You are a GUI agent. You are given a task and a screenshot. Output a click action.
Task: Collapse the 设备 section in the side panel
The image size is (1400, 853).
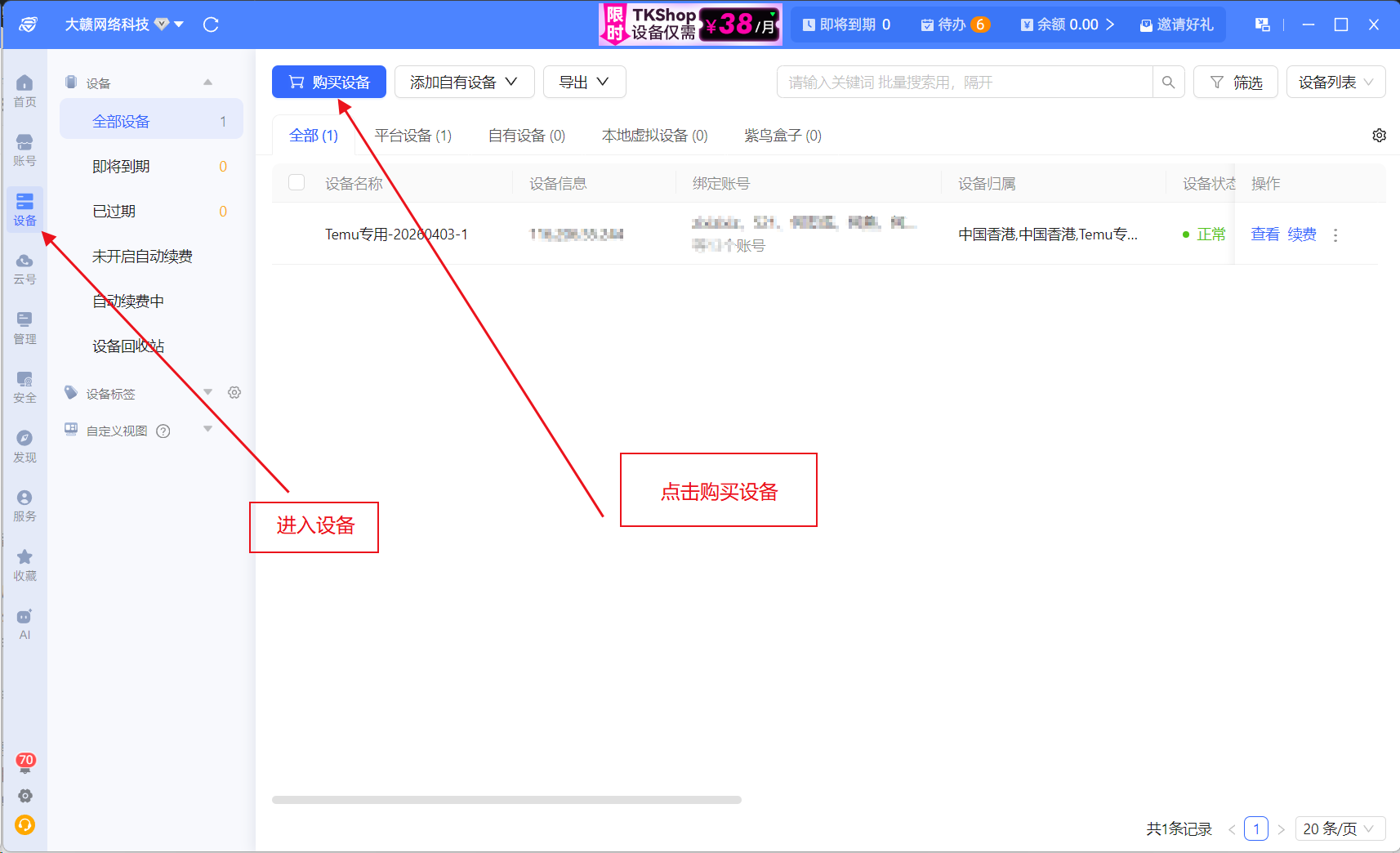207,83
